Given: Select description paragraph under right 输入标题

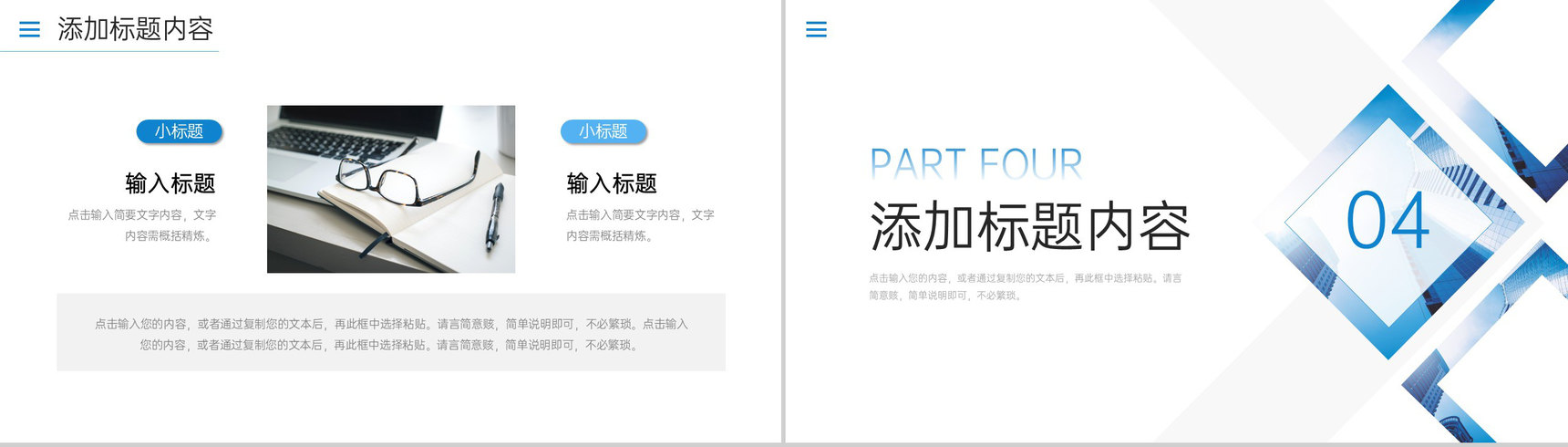Looking at the screenshot, I should [x=640, y=225].
